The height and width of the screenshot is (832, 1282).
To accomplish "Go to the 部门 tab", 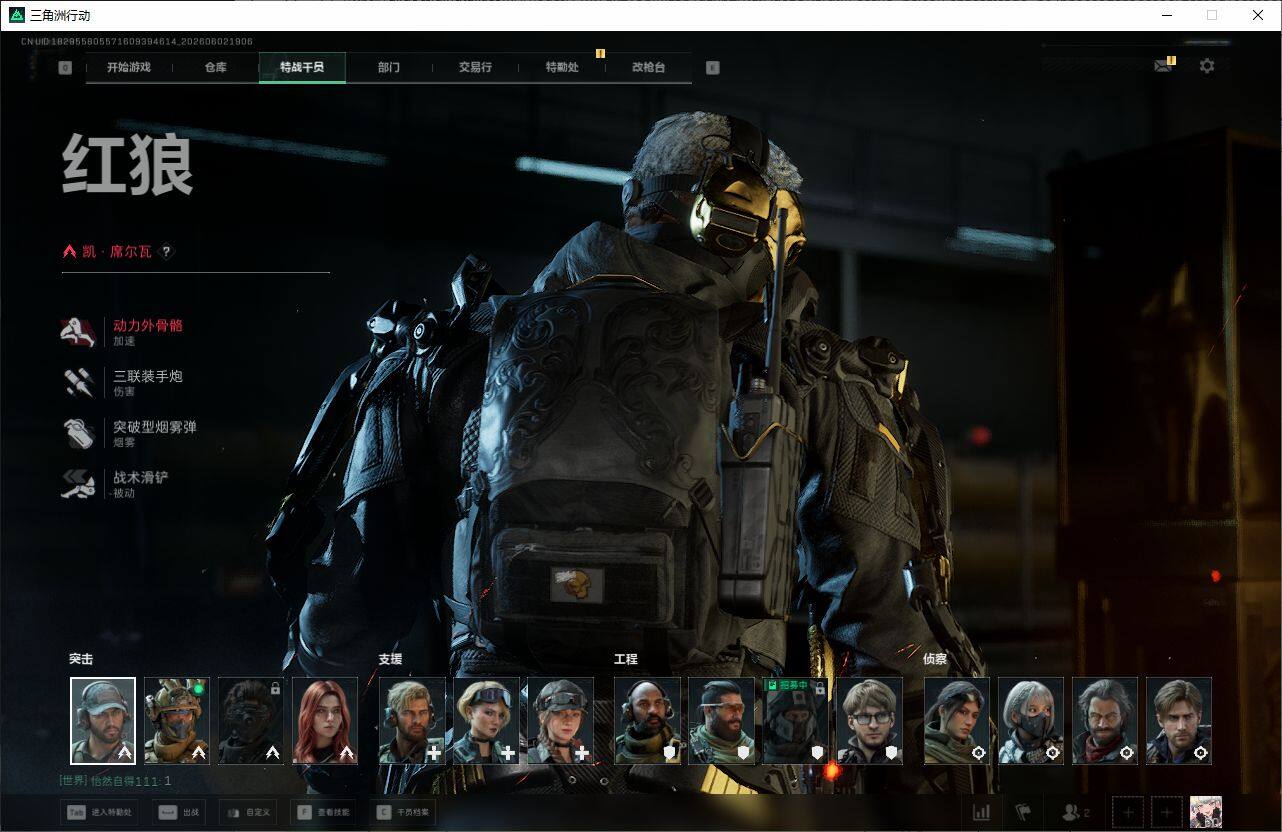I will coord(389,68).
